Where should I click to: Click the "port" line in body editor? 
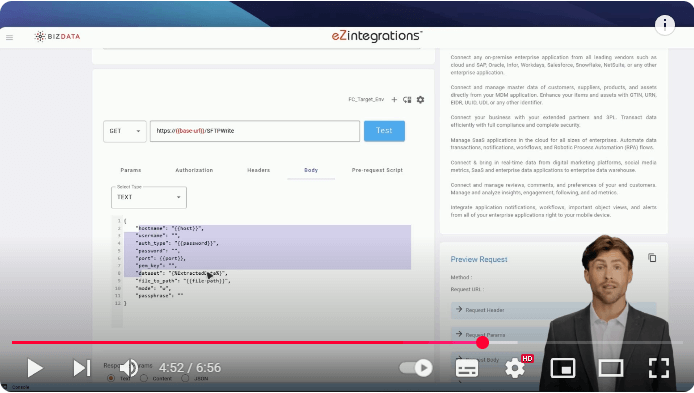pos(161,258)
